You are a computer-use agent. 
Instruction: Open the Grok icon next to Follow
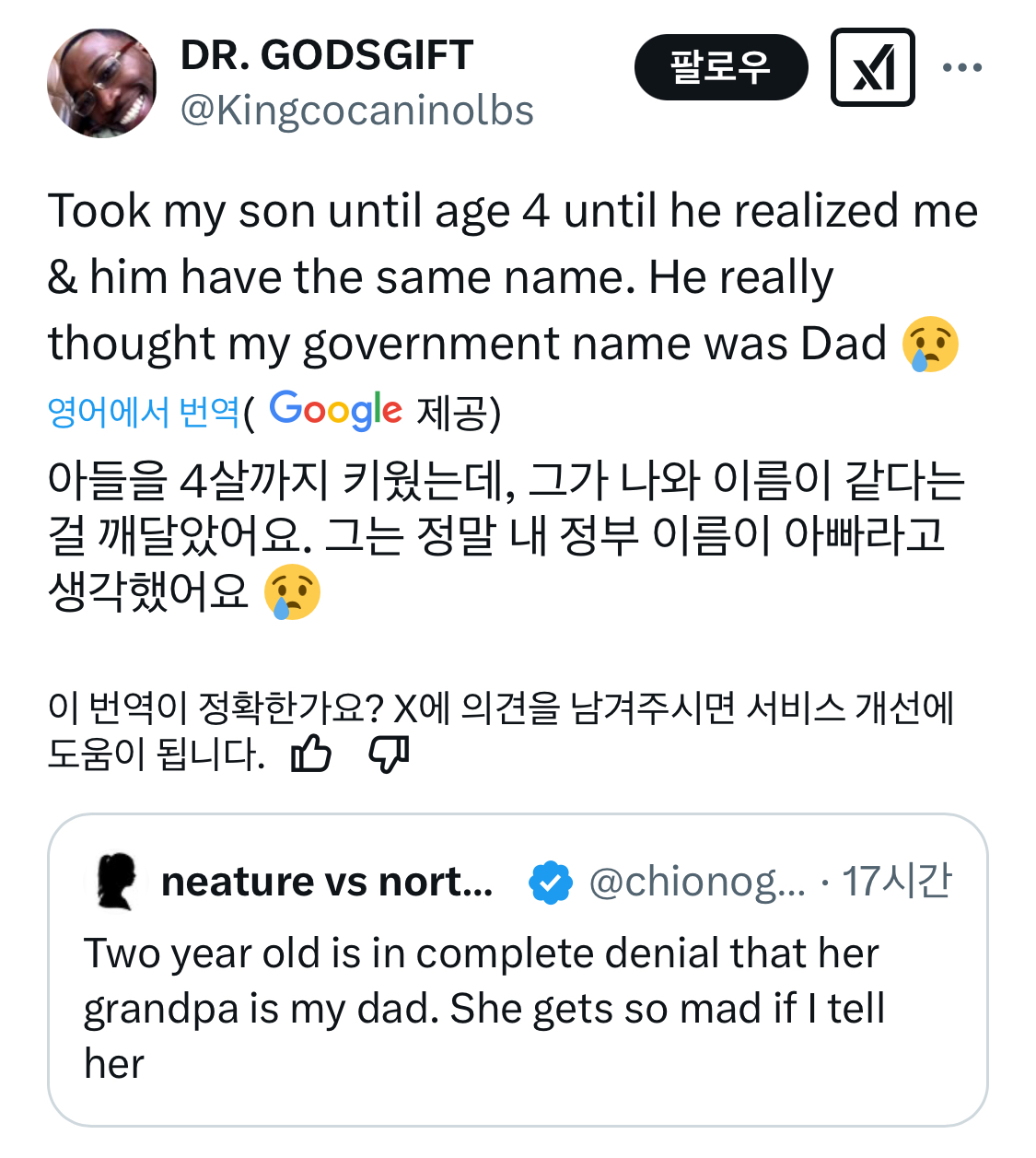[872, 67]
